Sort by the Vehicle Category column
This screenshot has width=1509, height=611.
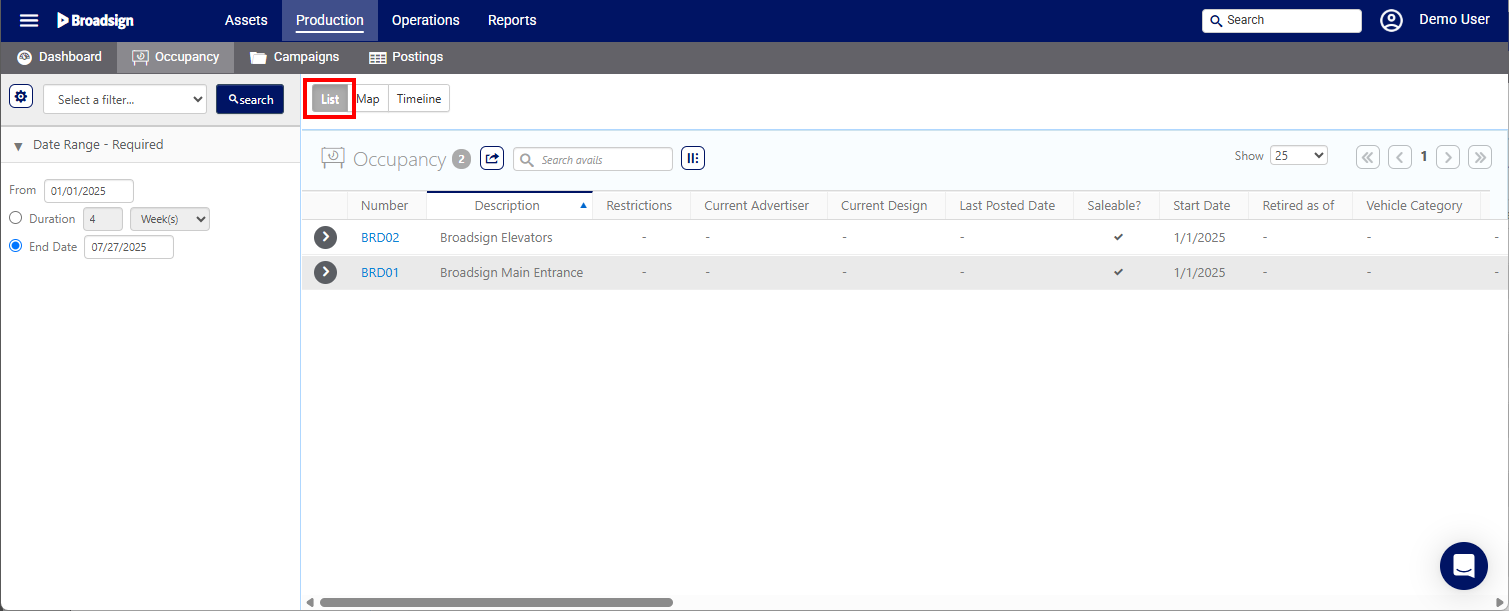pos(1414,205)
